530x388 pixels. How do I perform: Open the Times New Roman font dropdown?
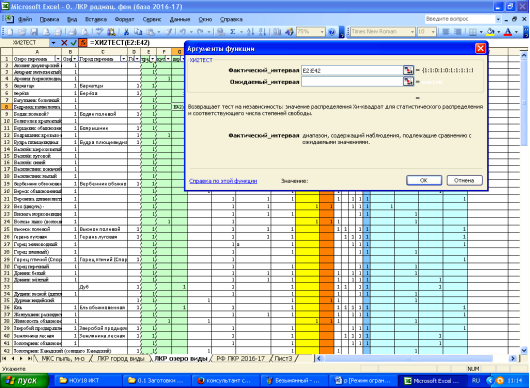(x=412, y=32)
